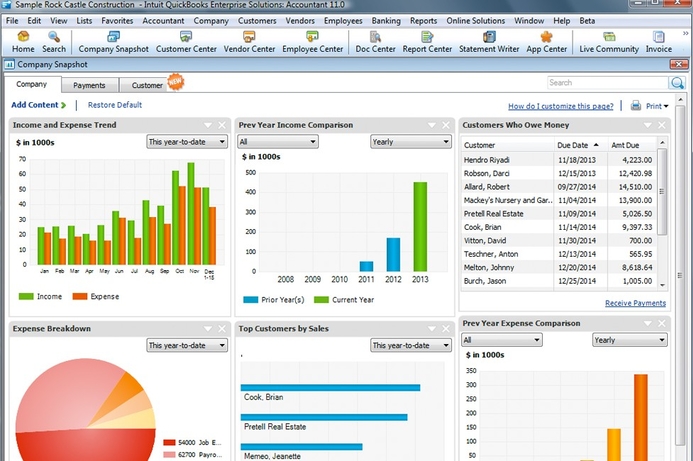693x461 pixels.
Task: Open the File menu
Action: pyautogui.click(x=12, y=21)
